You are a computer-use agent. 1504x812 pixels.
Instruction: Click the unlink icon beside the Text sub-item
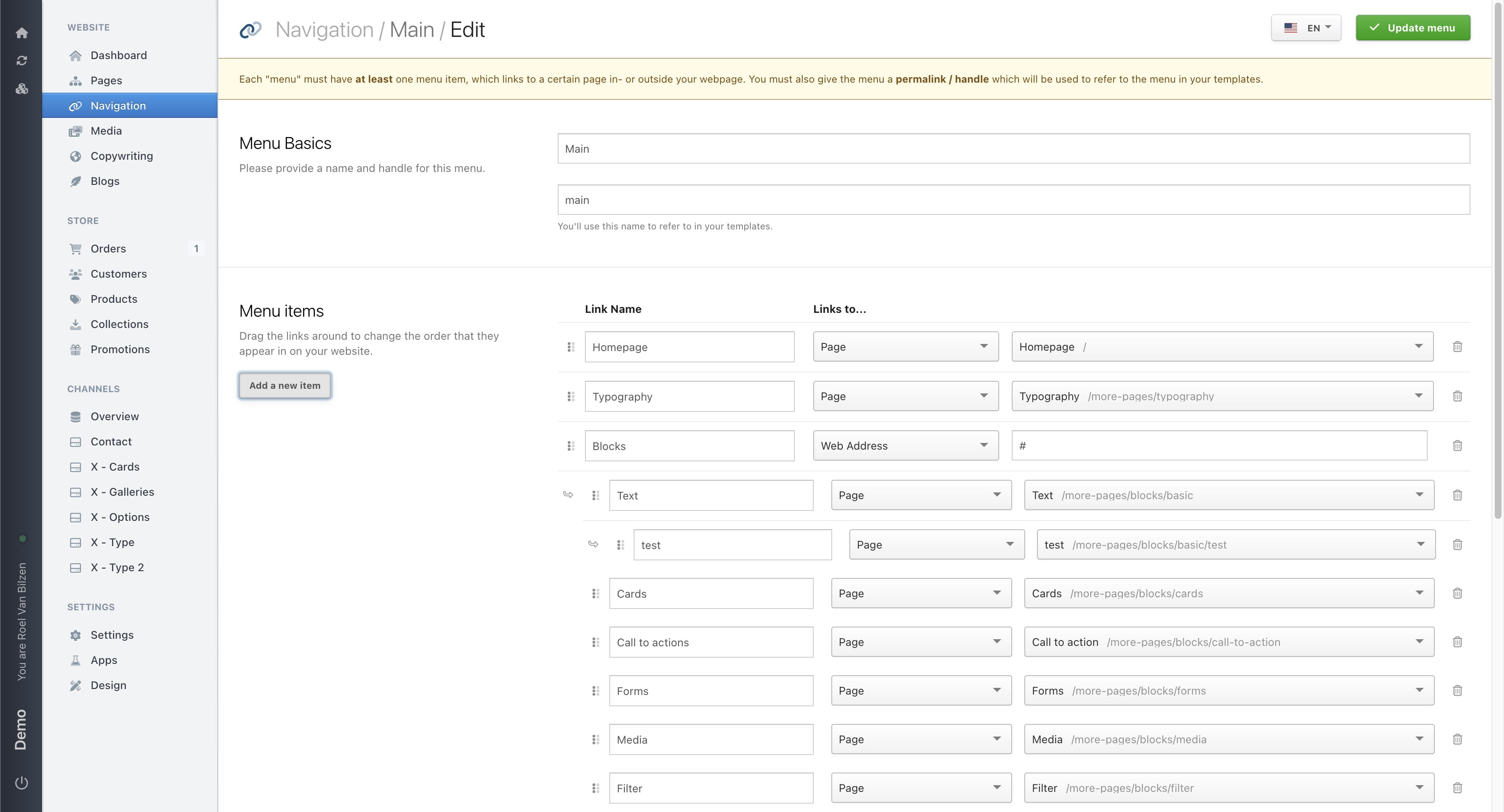tap(568, 494)
